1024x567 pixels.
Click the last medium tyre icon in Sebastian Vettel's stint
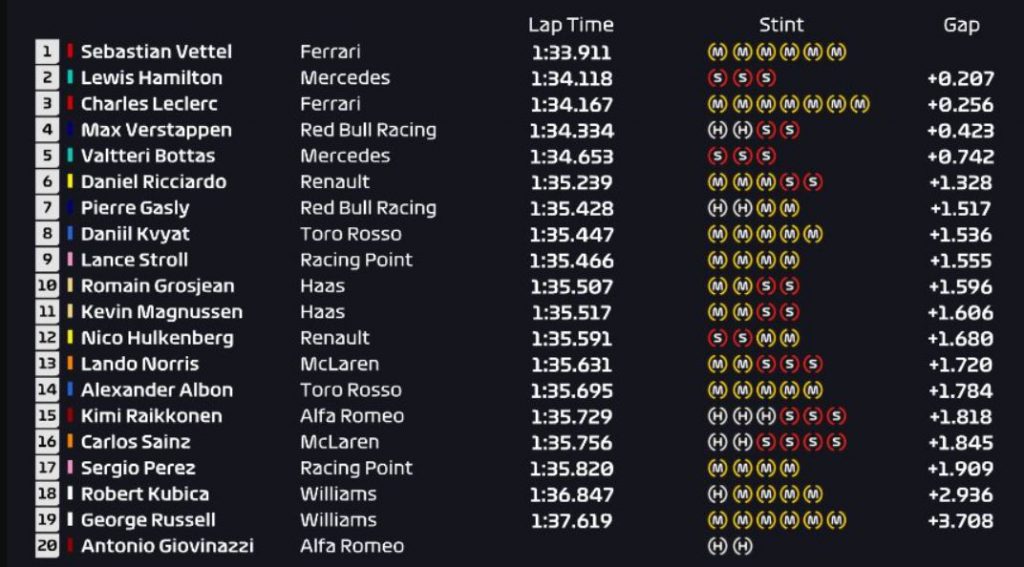837,52
